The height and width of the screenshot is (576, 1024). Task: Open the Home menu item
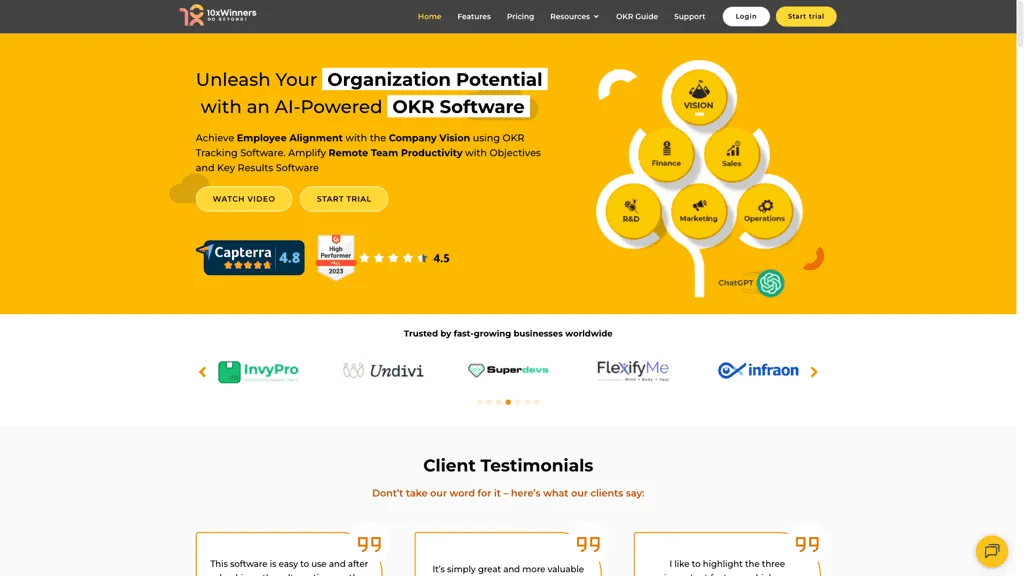[x=429, y=16]
